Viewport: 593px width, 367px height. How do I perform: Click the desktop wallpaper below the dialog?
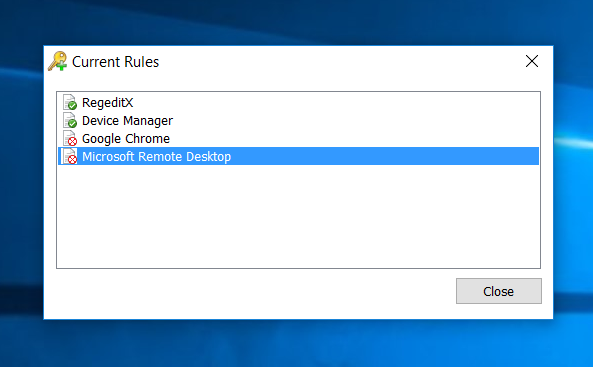296,343
